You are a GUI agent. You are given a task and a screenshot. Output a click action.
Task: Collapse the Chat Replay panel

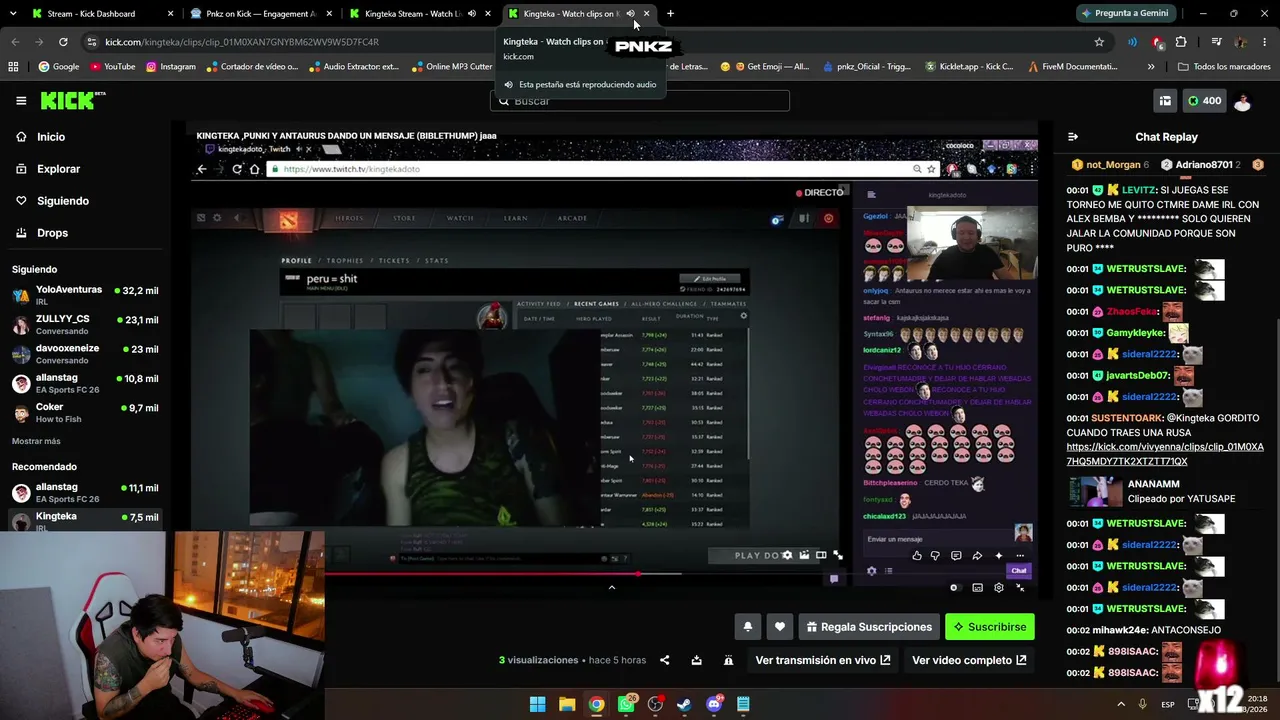1073,137
